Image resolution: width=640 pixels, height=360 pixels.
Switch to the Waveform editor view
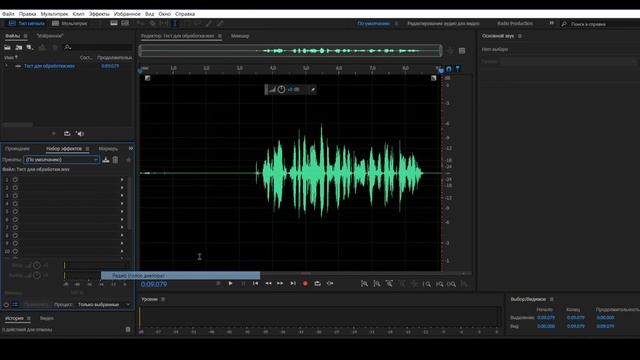(x=27, y=23)
